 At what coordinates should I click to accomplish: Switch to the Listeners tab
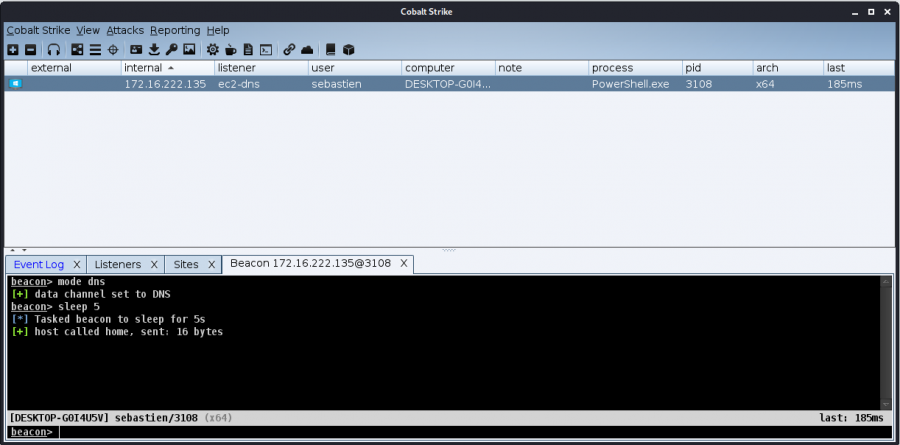coord(117,264)
